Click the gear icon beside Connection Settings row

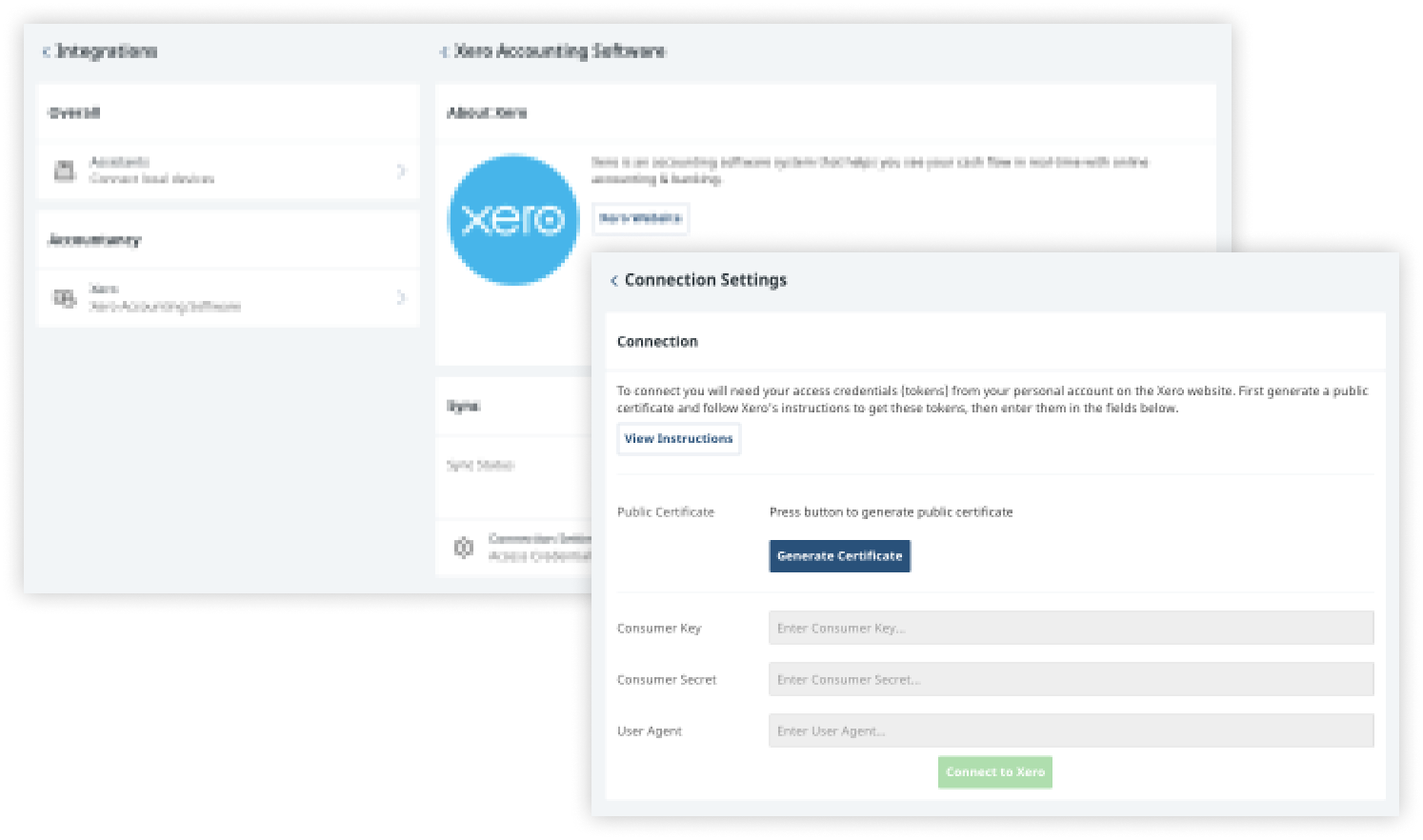[464, 548]
